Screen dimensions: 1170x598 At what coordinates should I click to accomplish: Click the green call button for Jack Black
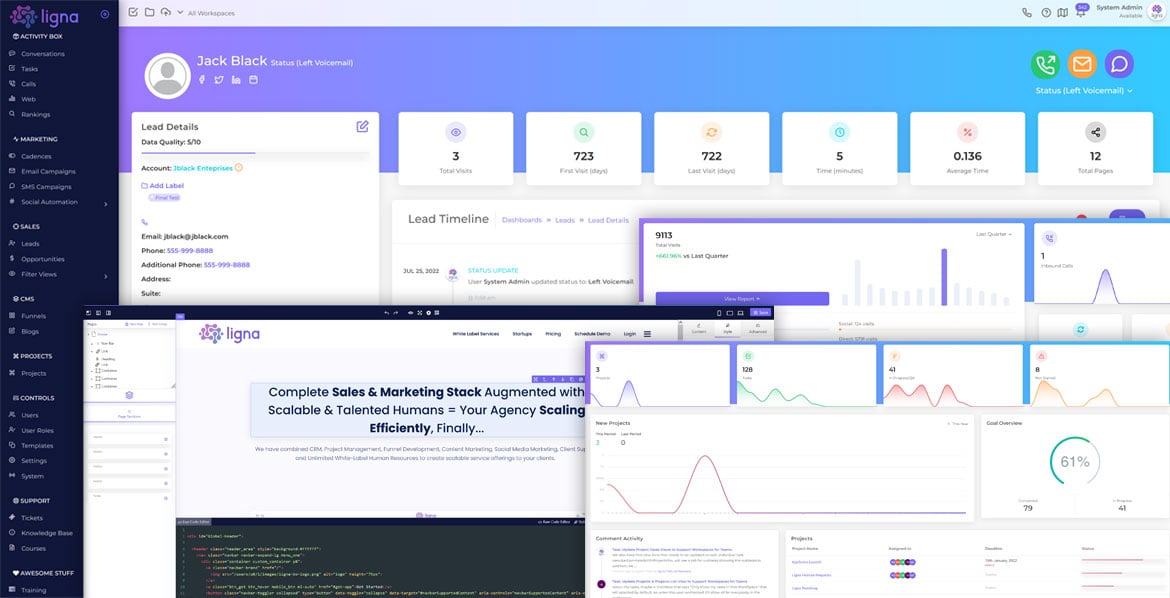coord(1045,65)
